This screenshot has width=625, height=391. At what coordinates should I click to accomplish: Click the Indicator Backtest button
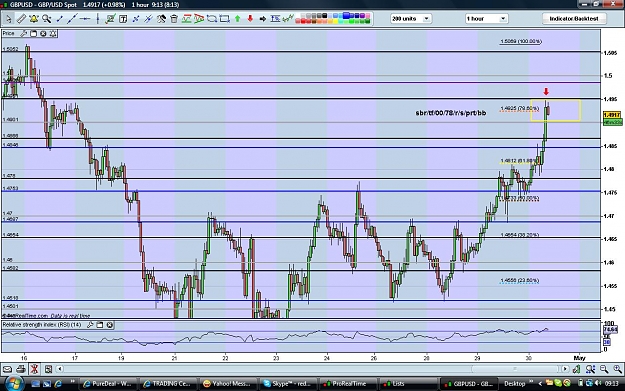tap(574, 19)
